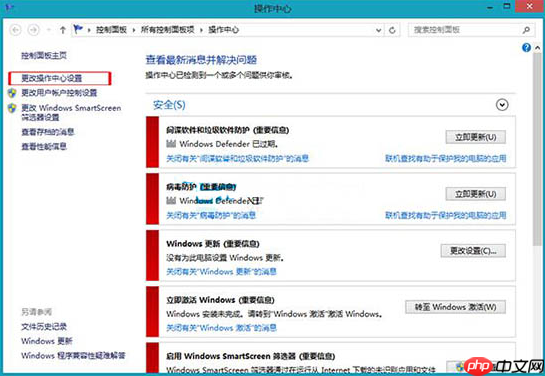Click the window flag icon in title bar
Screen dimensions: 545x376
(x=9, y=7)
